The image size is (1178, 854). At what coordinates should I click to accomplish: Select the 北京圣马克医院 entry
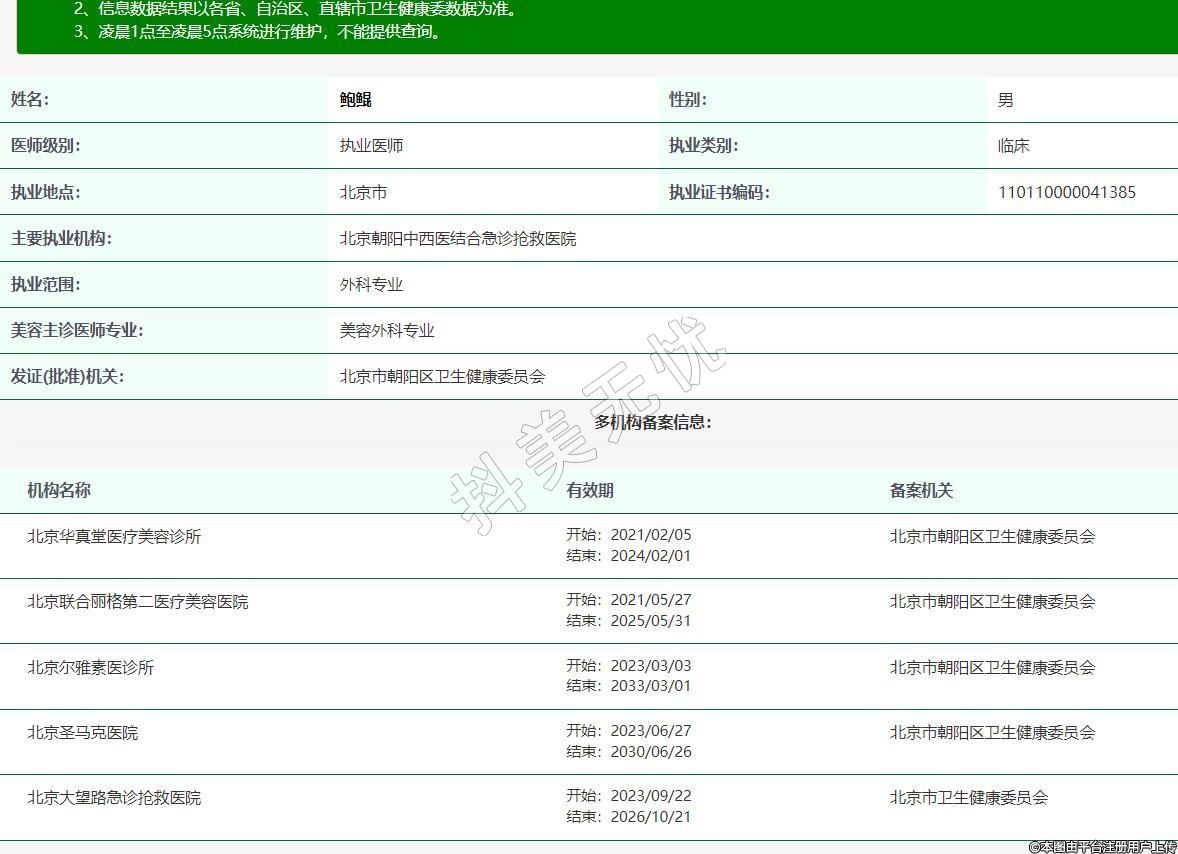point(83,733)
